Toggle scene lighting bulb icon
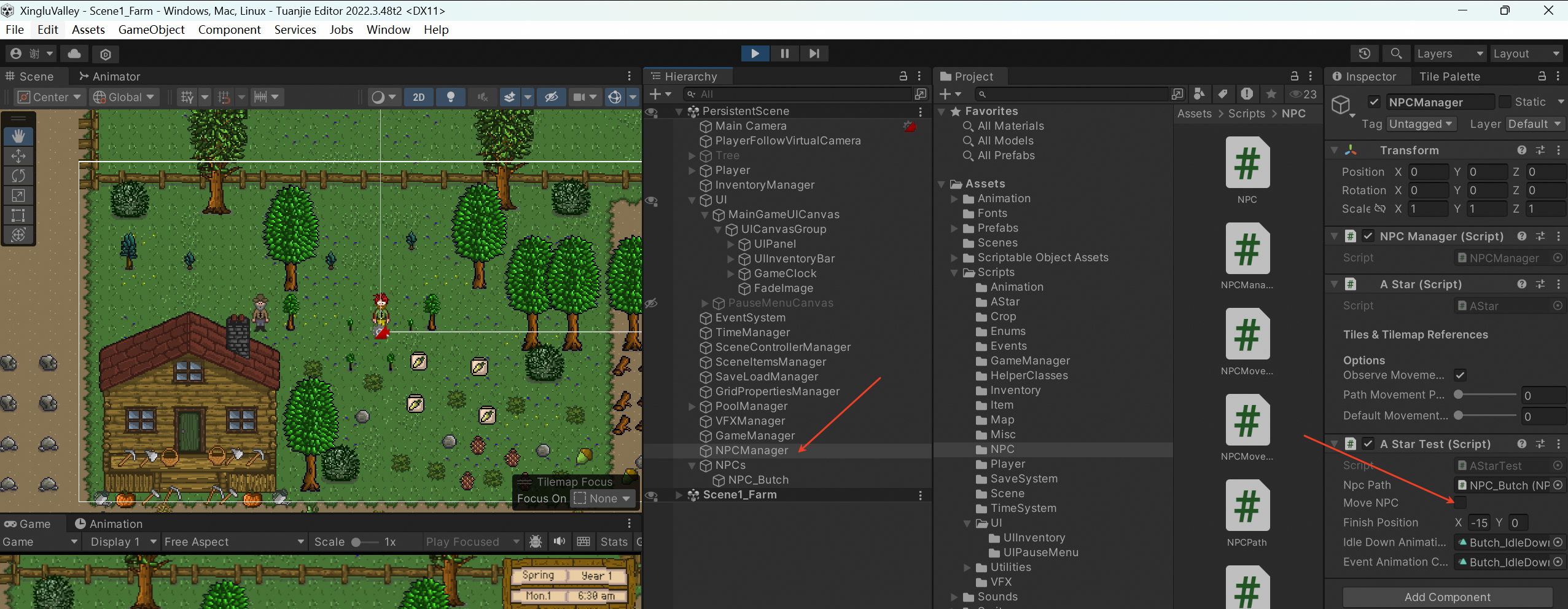The height and width of the screenshot is (609, 1568). coord(450,97)
